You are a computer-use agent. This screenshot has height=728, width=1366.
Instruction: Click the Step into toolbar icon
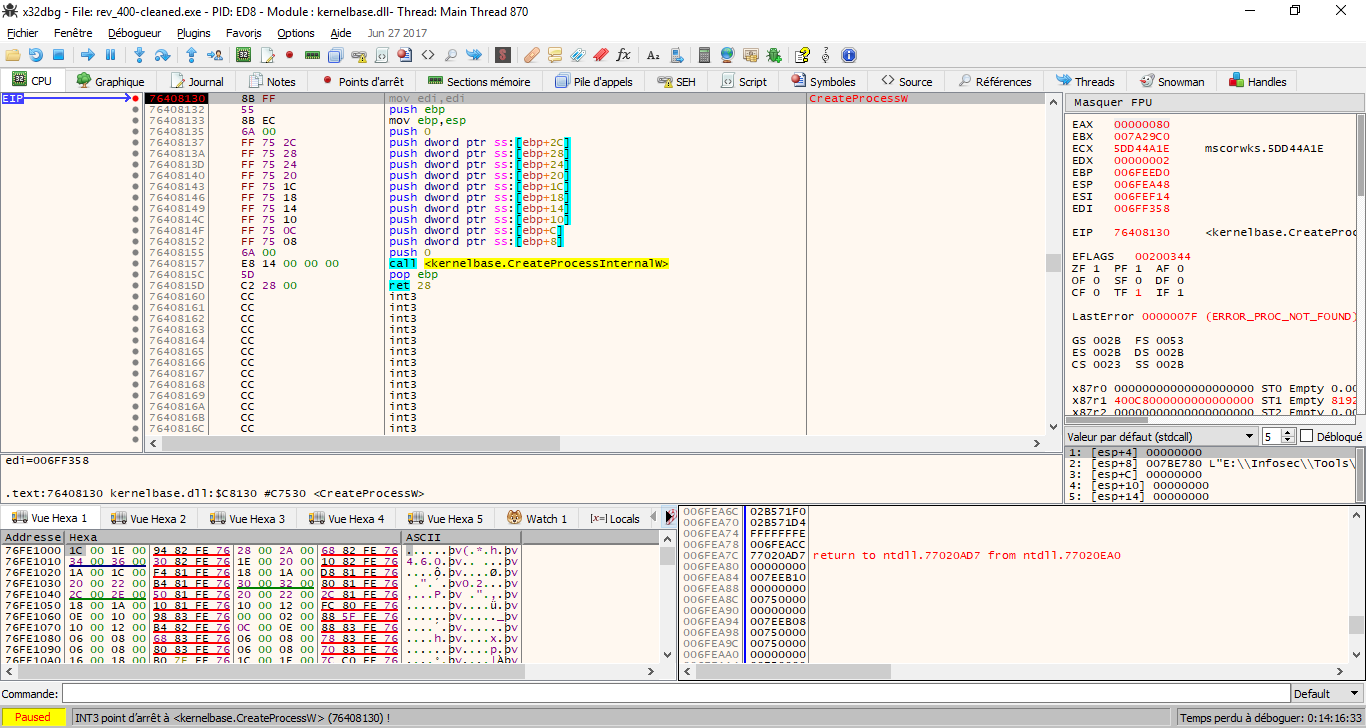coord(139,55)
